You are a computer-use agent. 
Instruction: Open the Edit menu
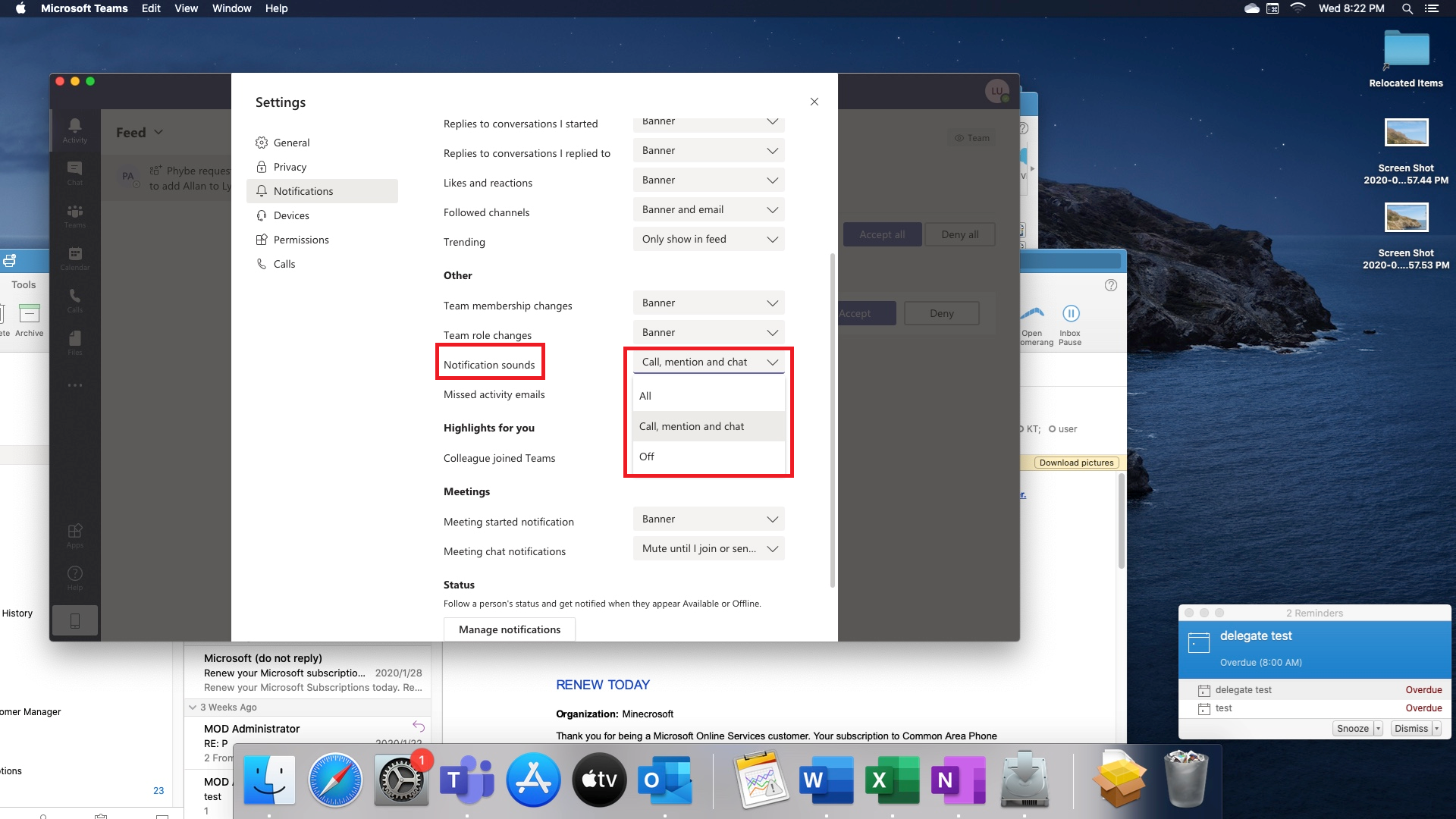(x=151, y=8)
